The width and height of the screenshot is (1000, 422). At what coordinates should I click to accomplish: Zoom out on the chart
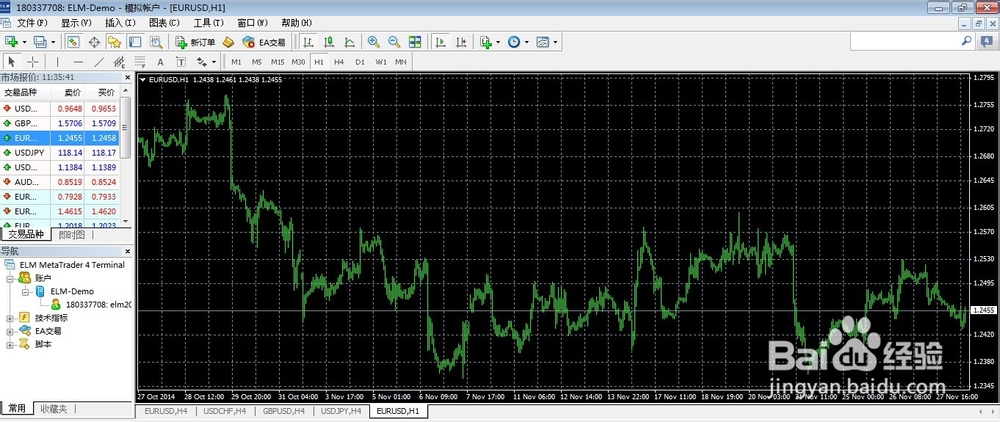pos(394,42)
